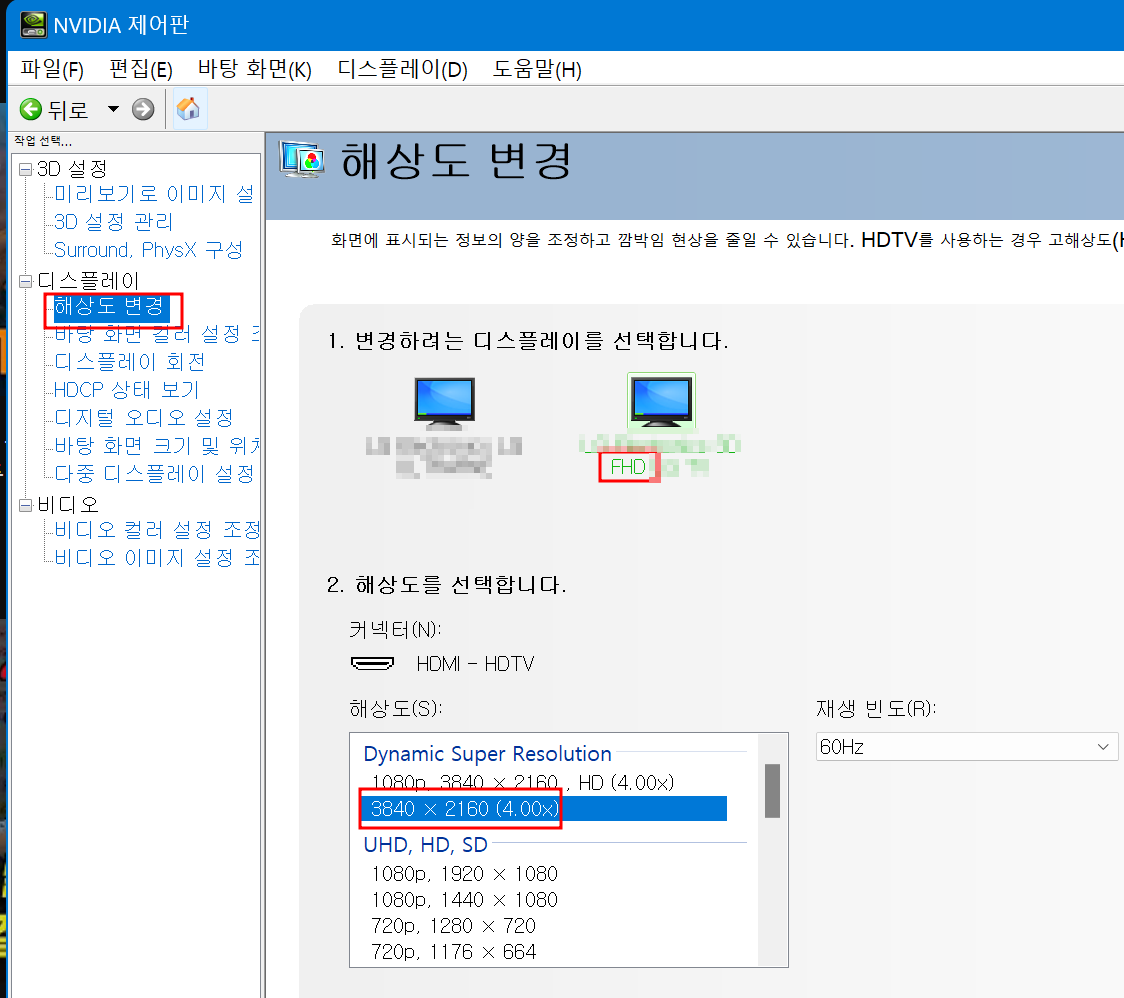Select 1080p, 1440 × 1080 resolution
Viewport: 1124px width, 998px height.
click(465, 900)
